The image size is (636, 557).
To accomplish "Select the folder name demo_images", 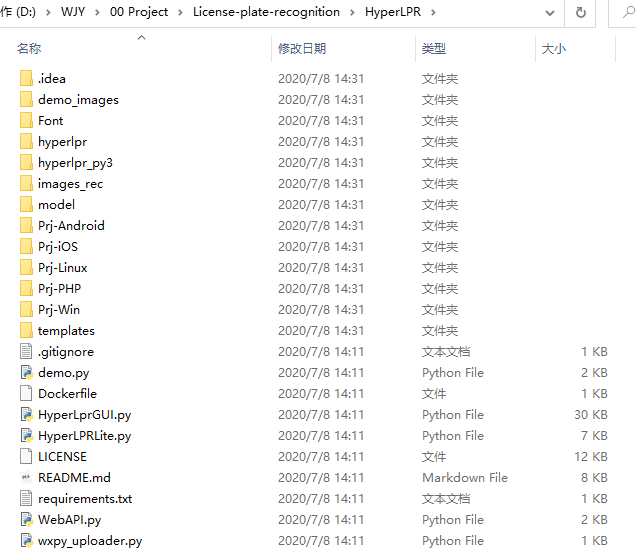I will [x=78, y=100].
